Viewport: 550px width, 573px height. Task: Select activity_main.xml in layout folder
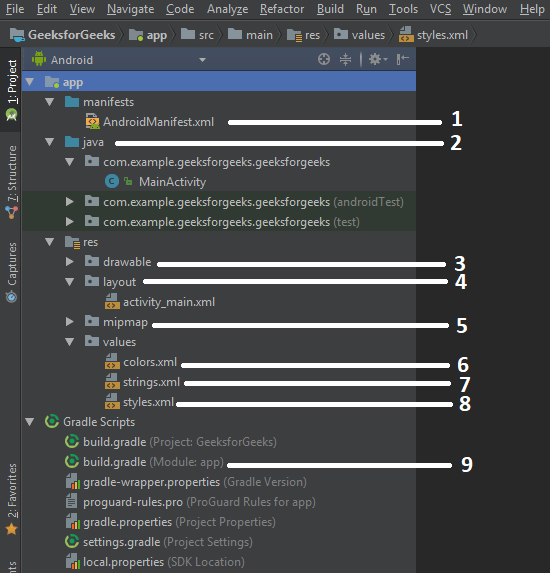(169, 302)
